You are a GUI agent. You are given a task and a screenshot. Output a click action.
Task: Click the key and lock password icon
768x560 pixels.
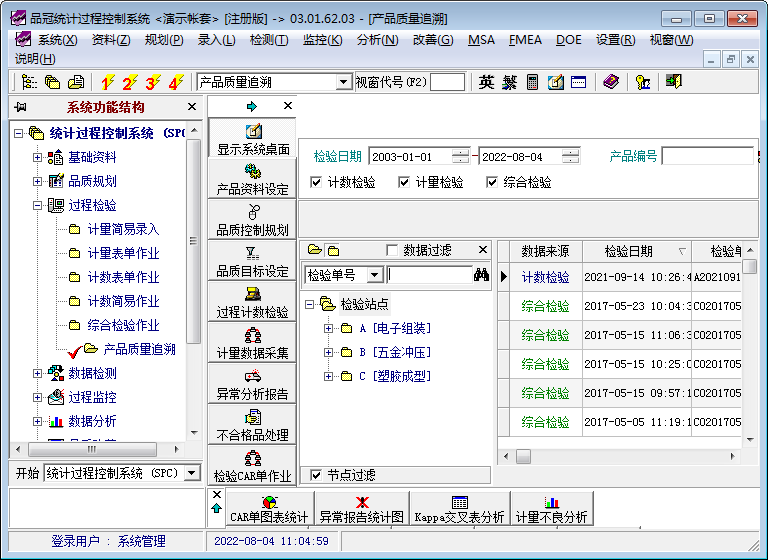(643, 82)
